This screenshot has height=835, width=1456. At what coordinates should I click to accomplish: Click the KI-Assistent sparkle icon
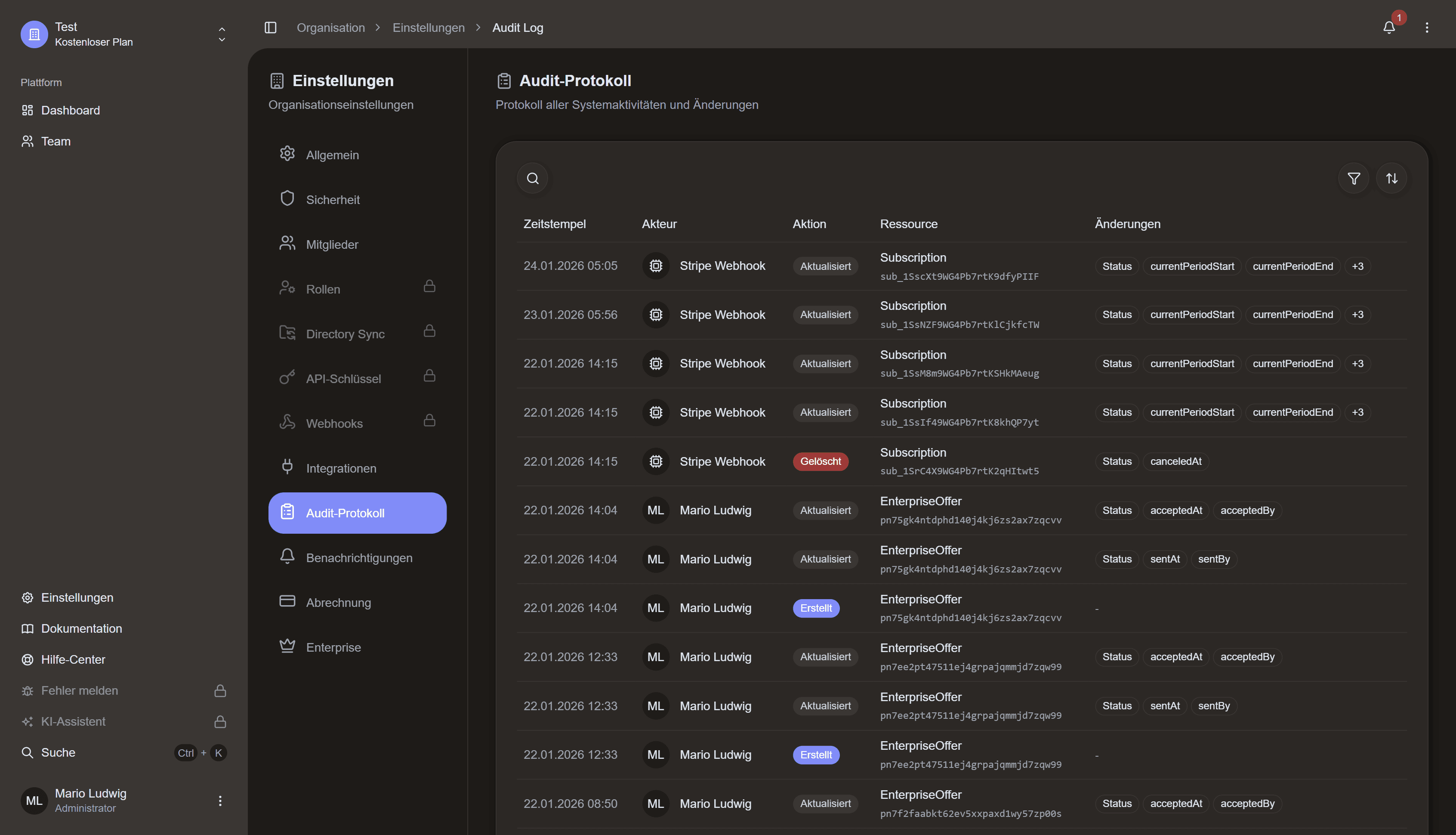[27, 721]
